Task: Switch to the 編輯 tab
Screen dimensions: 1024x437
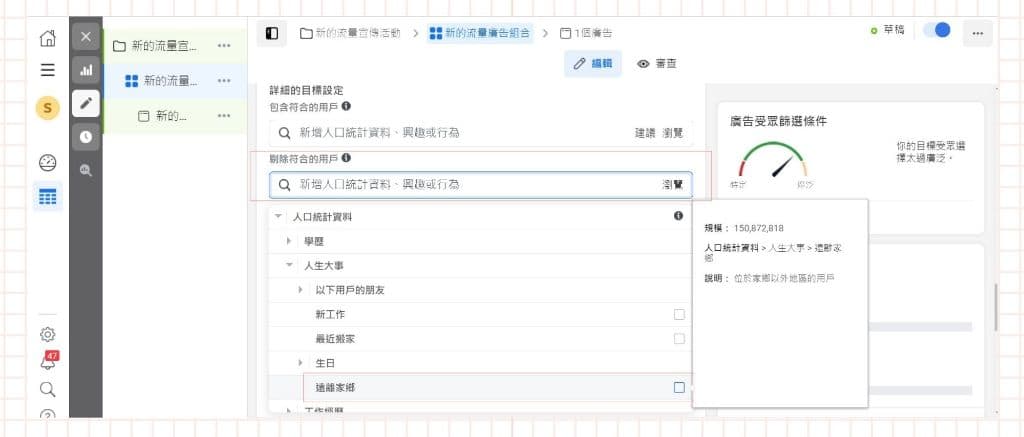Action: coord(593,63)
